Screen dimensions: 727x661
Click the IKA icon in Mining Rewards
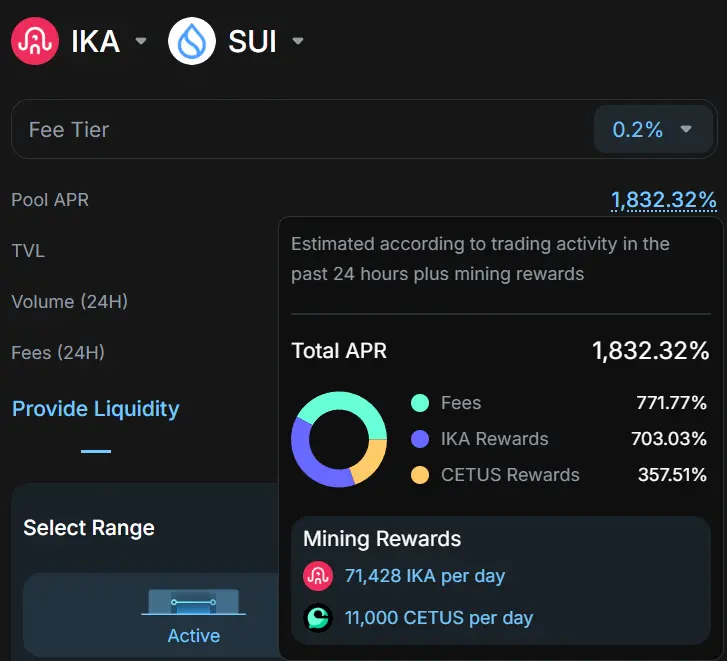pos(318,576)
